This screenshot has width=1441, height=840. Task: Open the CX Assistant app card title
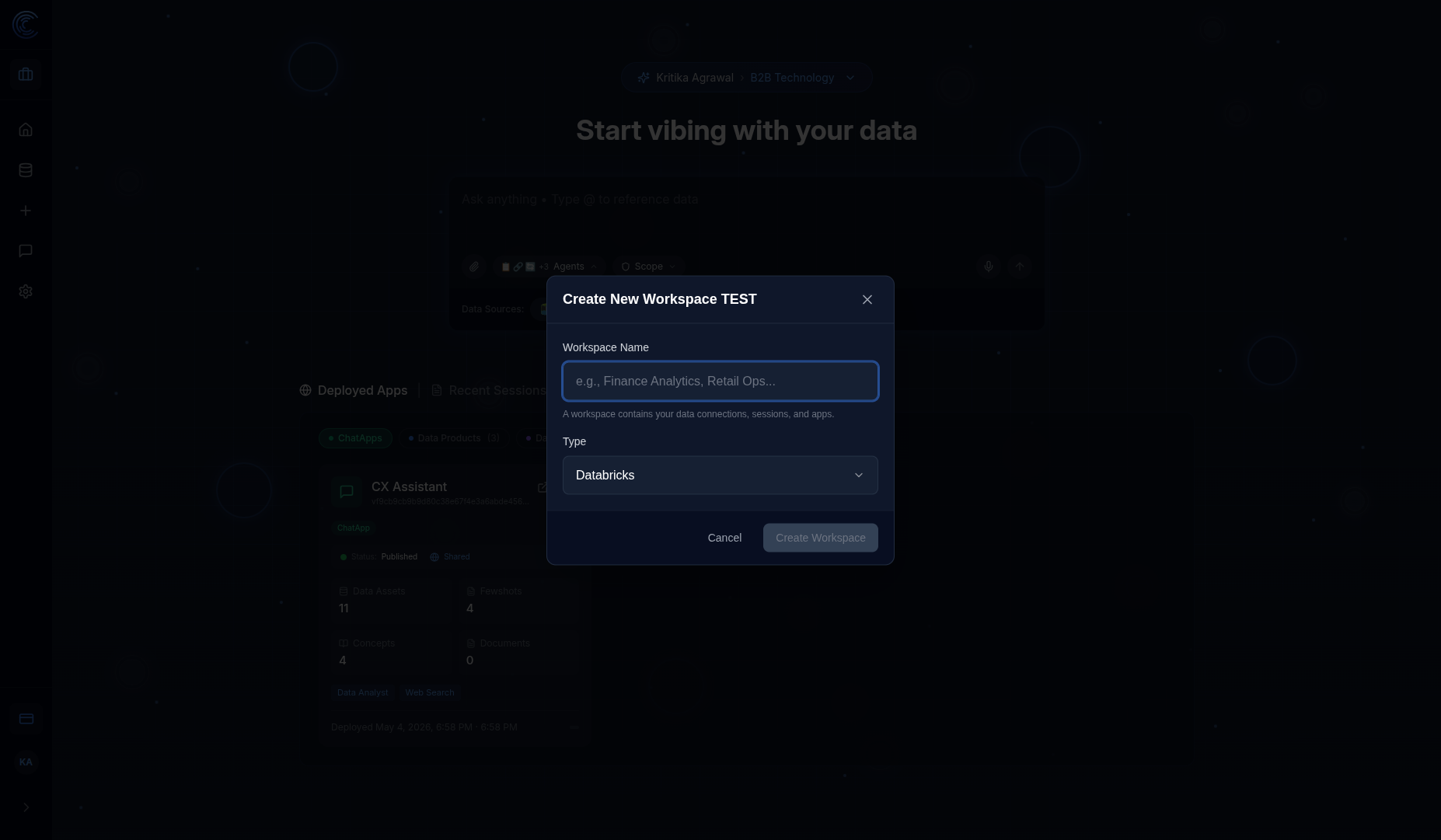pos(409,487)
